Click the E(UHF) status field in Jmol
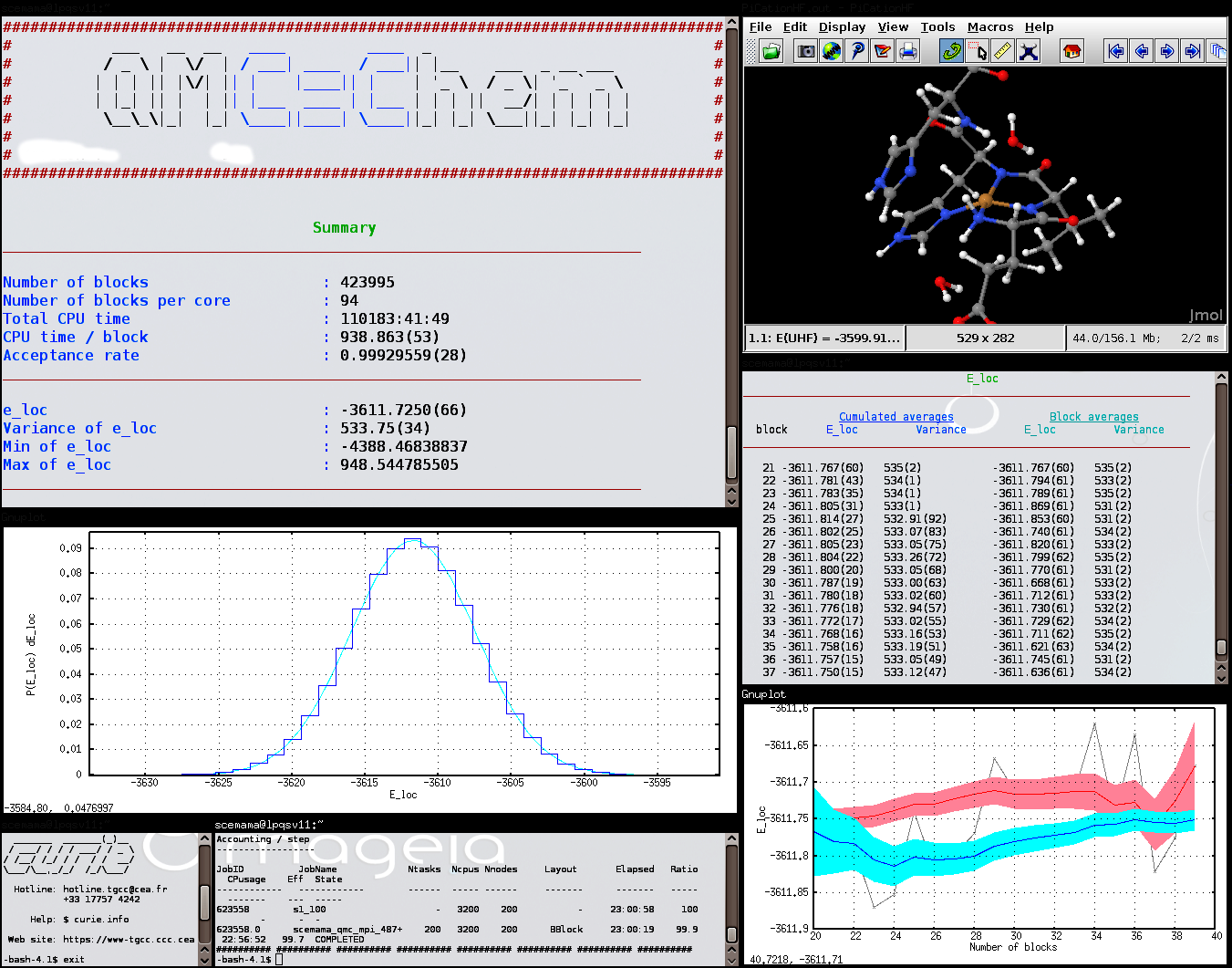 (824, 338)
